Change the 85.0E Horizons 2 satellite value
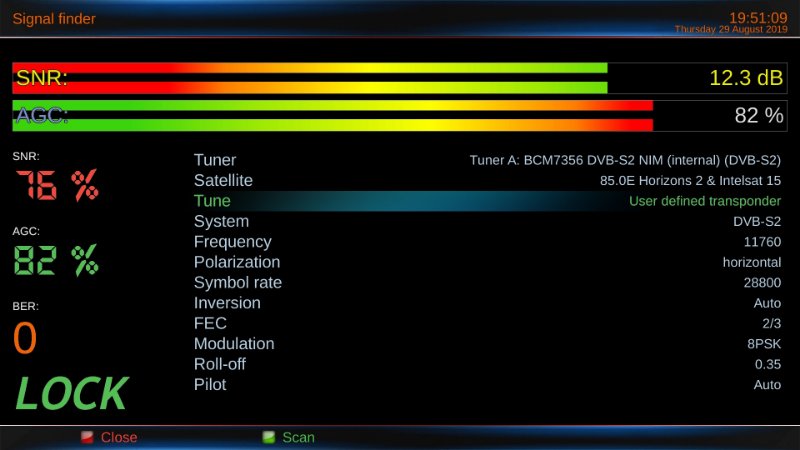The image size is (800, 450). click(690, 181)
